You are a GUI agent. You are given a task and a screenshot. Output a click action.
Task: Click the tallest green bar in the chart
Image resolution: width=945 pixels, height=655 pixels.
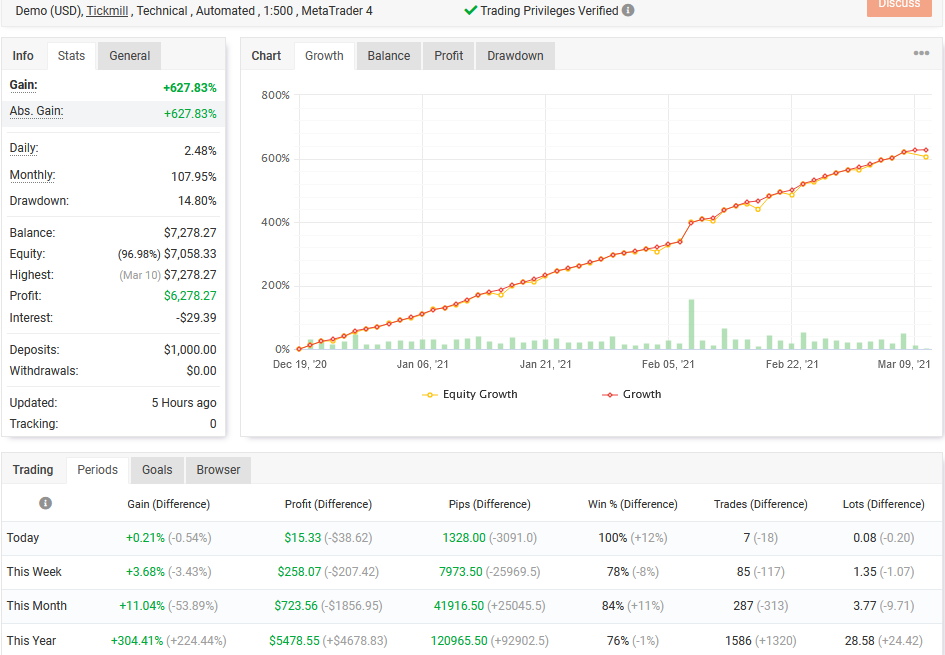(691, 324)
